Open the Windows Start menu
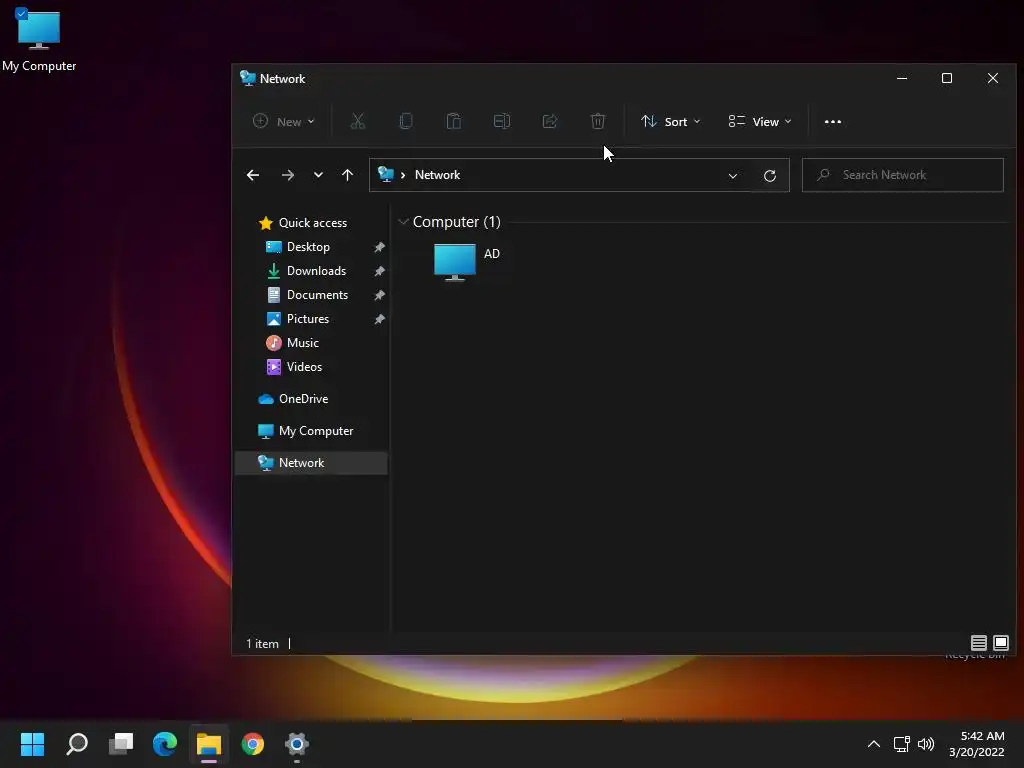1024x768 pixels. [33, 744]
